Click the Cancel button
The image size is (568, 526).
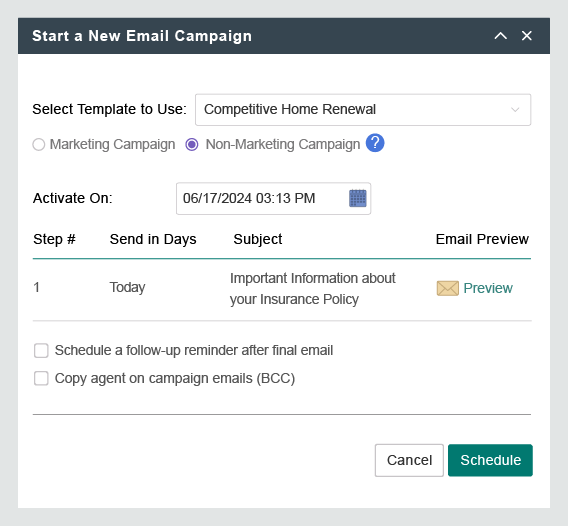point(409,460)
